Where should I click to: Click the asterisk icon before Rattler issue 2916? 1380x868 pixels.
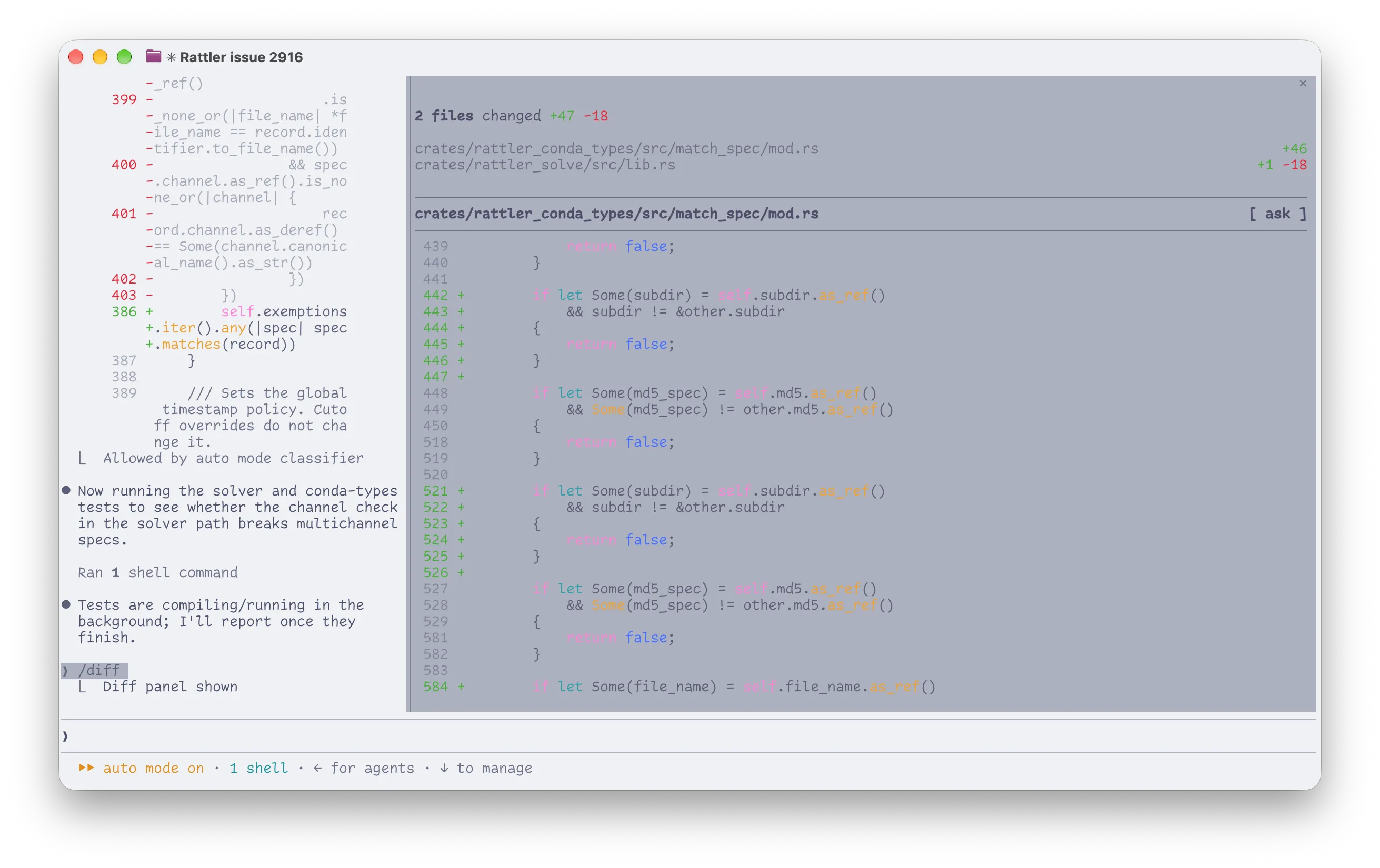(x=171, y=57)
